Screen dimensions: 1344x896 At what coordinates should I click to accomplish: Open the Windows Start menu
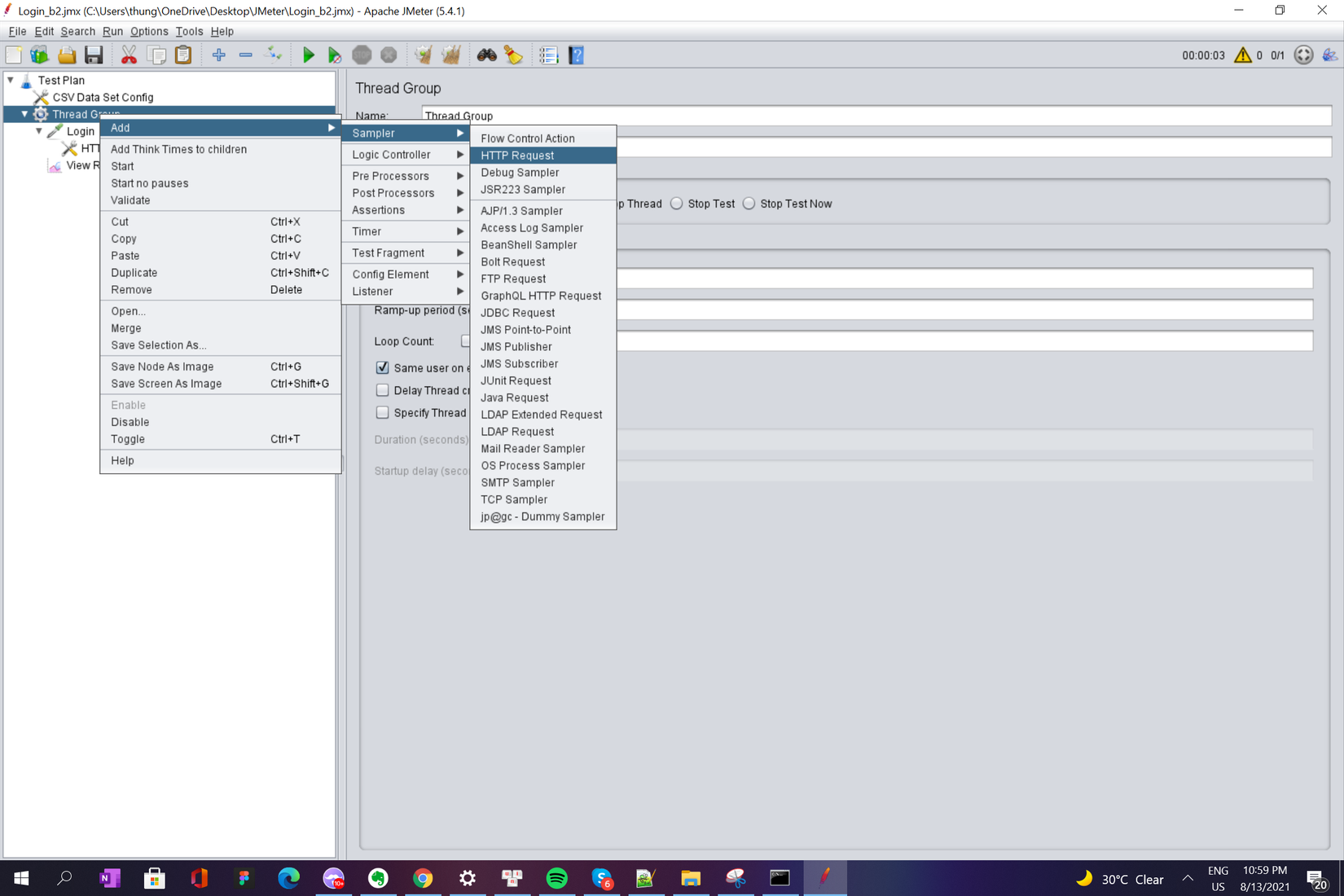[21, 878]
